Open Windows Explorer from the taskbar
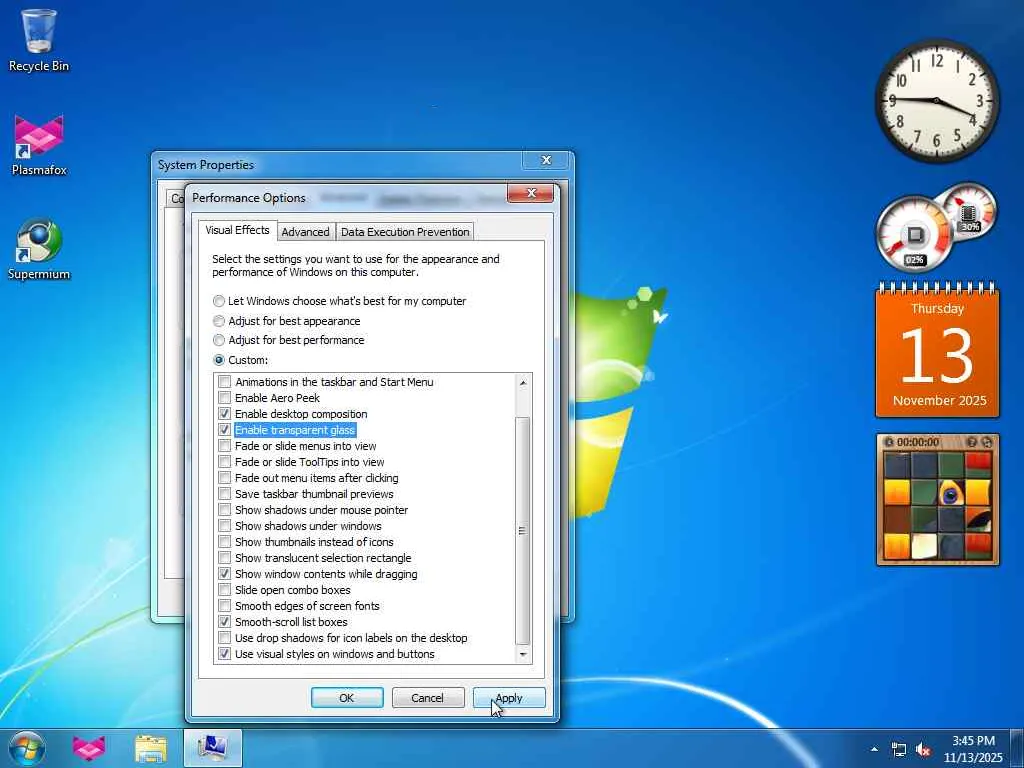This screenshot has height=768, width=1024. 150,748
